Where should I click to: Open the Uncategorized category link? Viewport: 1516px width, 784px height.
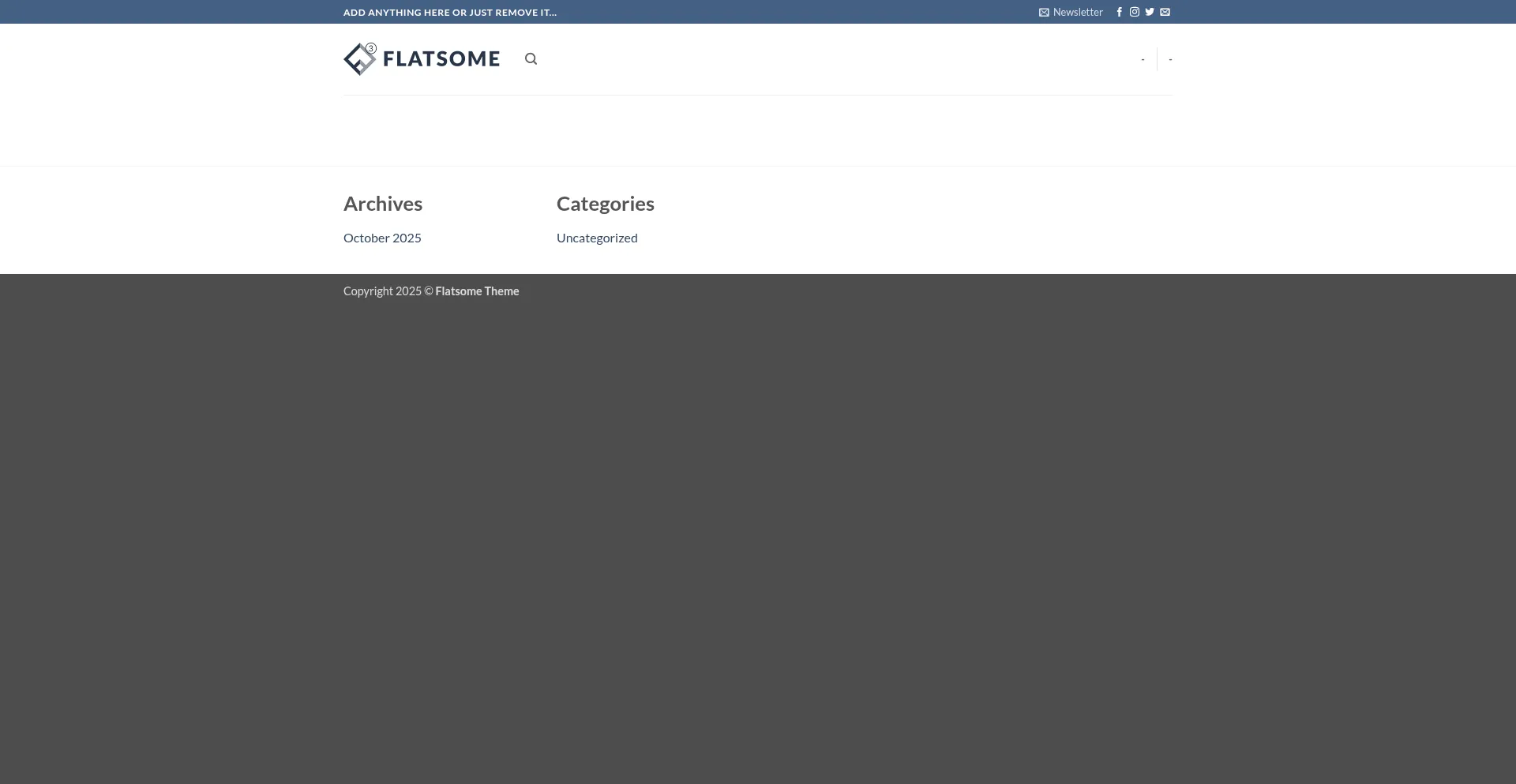pyautogui.click(x=597, y=238)
